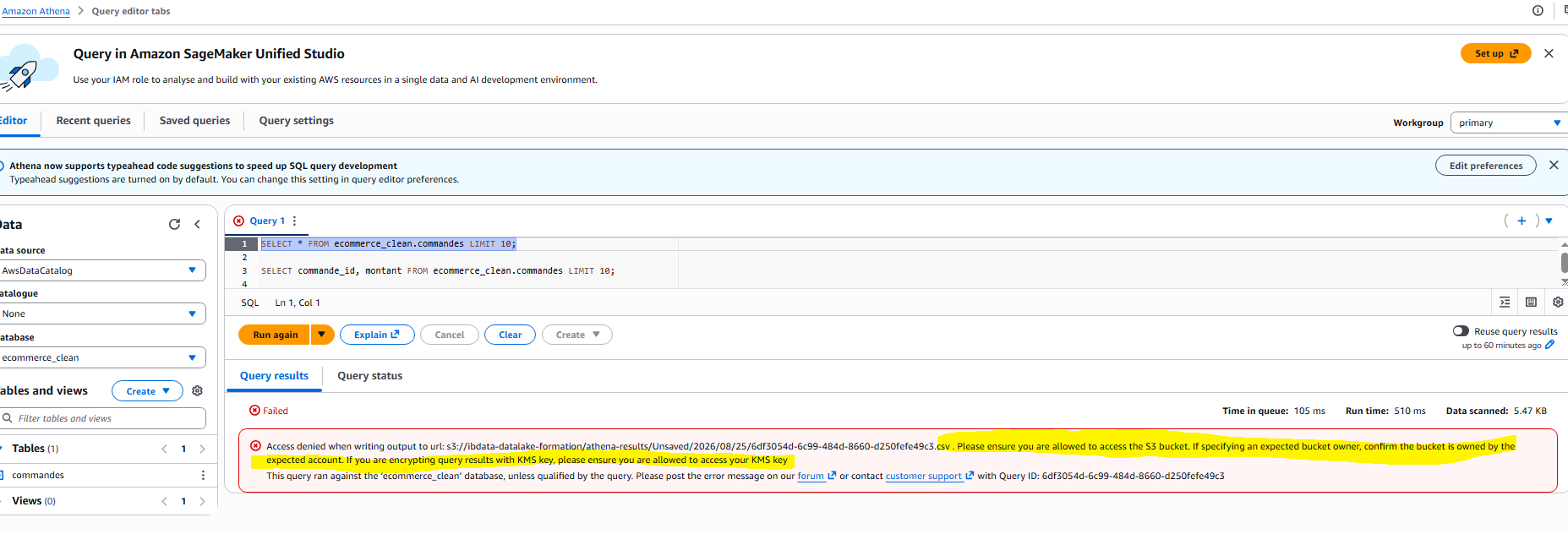Open the info icon at top right
Image resolution: width=1568 pixels, height=534 pixels.
click(1538, 11)
